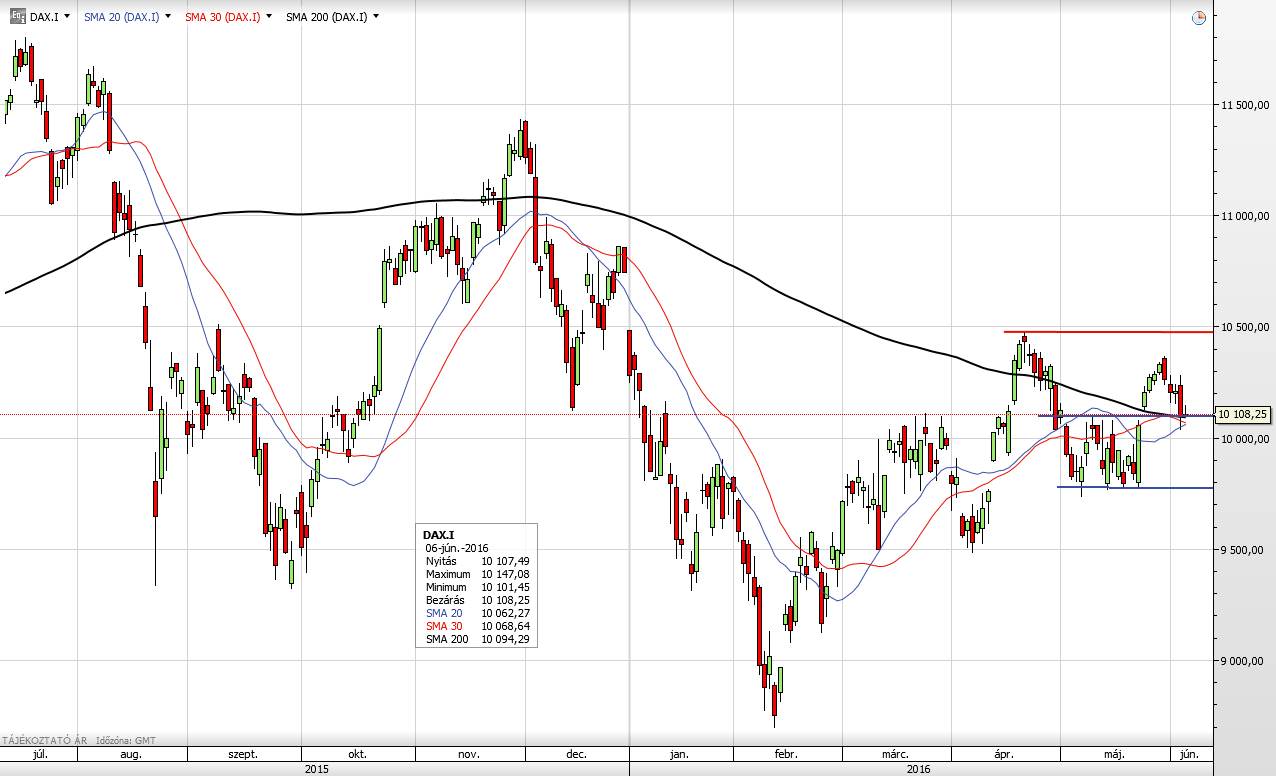Click the clock icon at the chart's top right
1276x776 pixels.
pos(1199,18)
